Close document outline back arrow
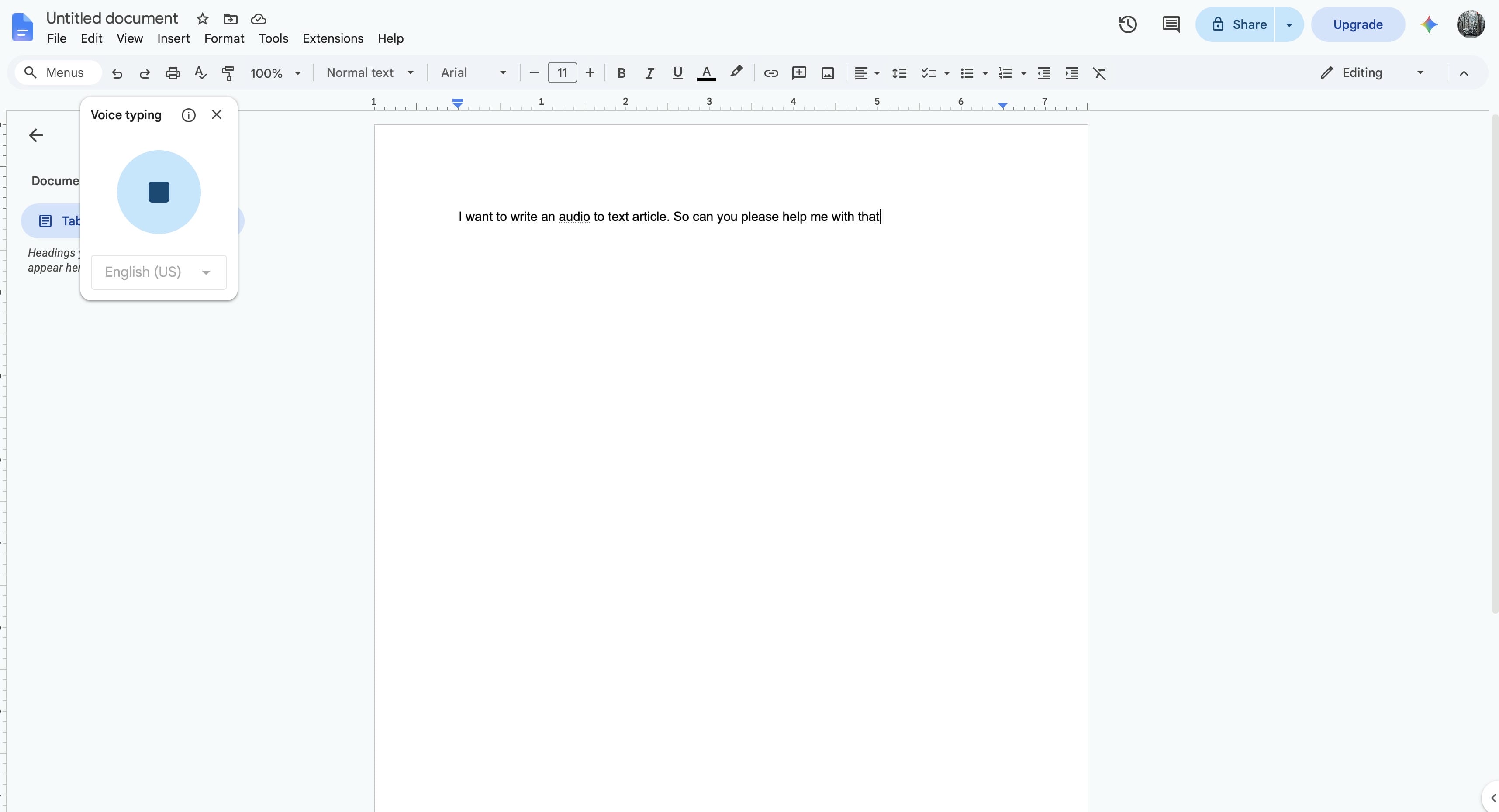 coord(35,135)
